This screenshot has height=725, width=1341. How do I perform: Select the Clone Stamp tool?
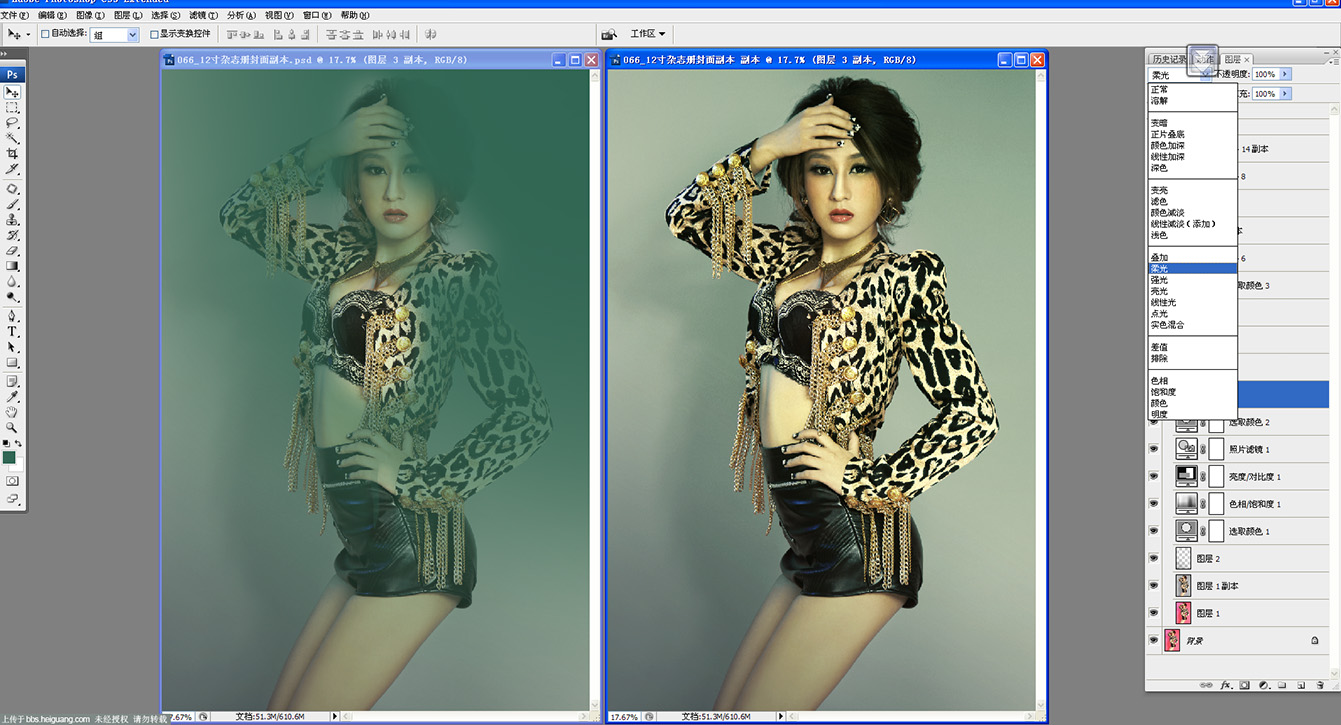(12, 220)
